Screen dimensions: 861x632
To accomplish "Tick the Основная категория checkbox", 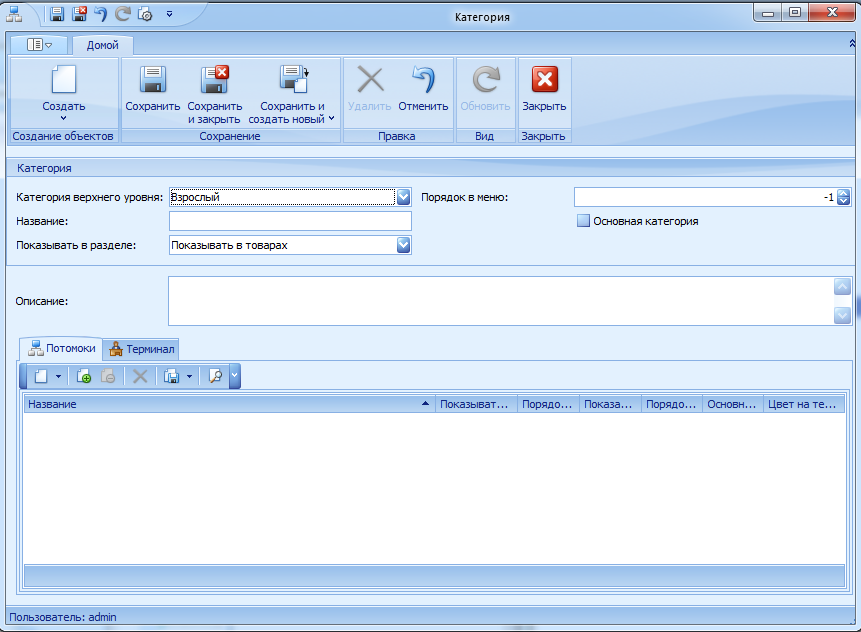I will tap(583, 221).
